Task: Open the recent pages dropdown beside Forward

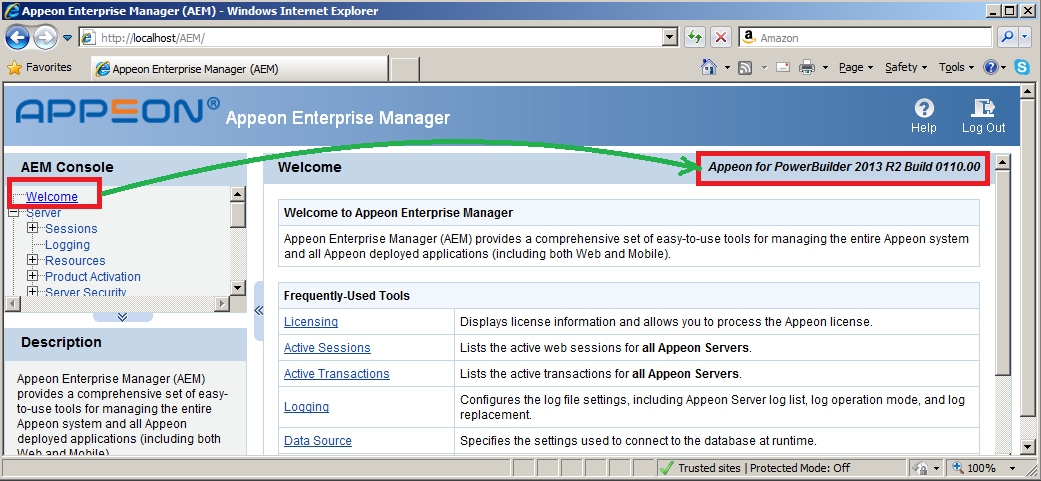Action: [68, 38]
